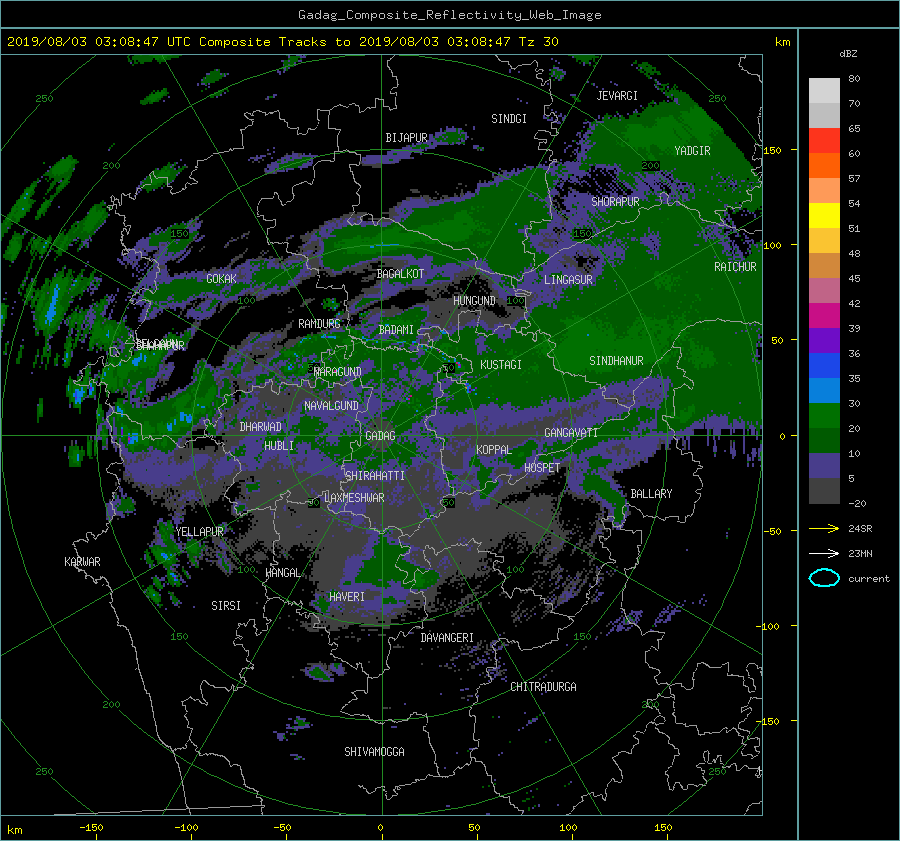The width and height of the screenshot is (900, 841).
Task: Click the HOSPET city label
Action: pyautogui.click(x=542, y=468)
